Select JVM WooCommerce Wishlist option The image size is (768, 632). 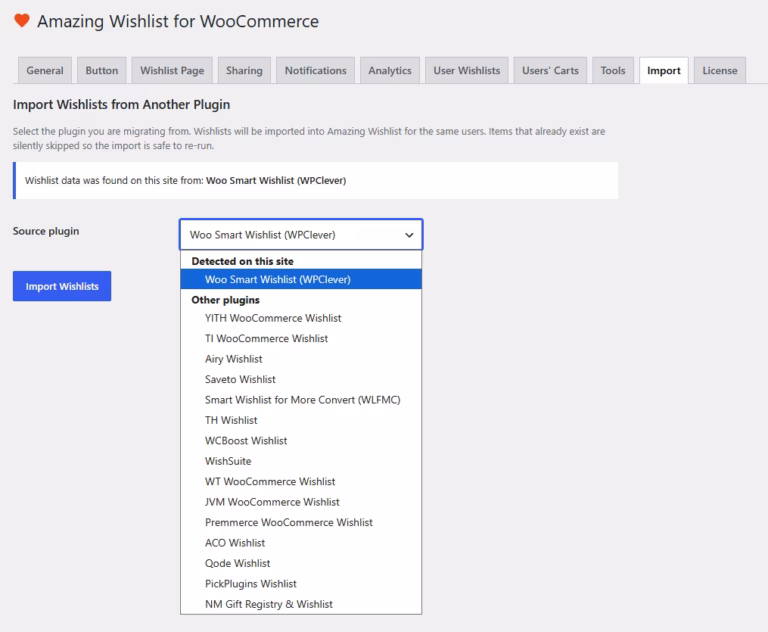pyautogui.click(x=301, y=502)
